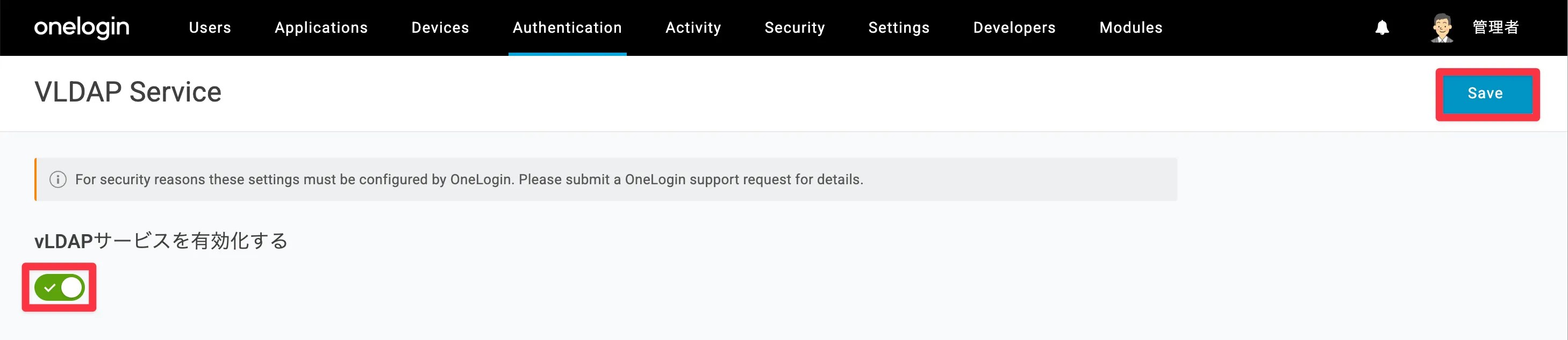
Task: Click the OneLogin logo
Action: point(82,27)
